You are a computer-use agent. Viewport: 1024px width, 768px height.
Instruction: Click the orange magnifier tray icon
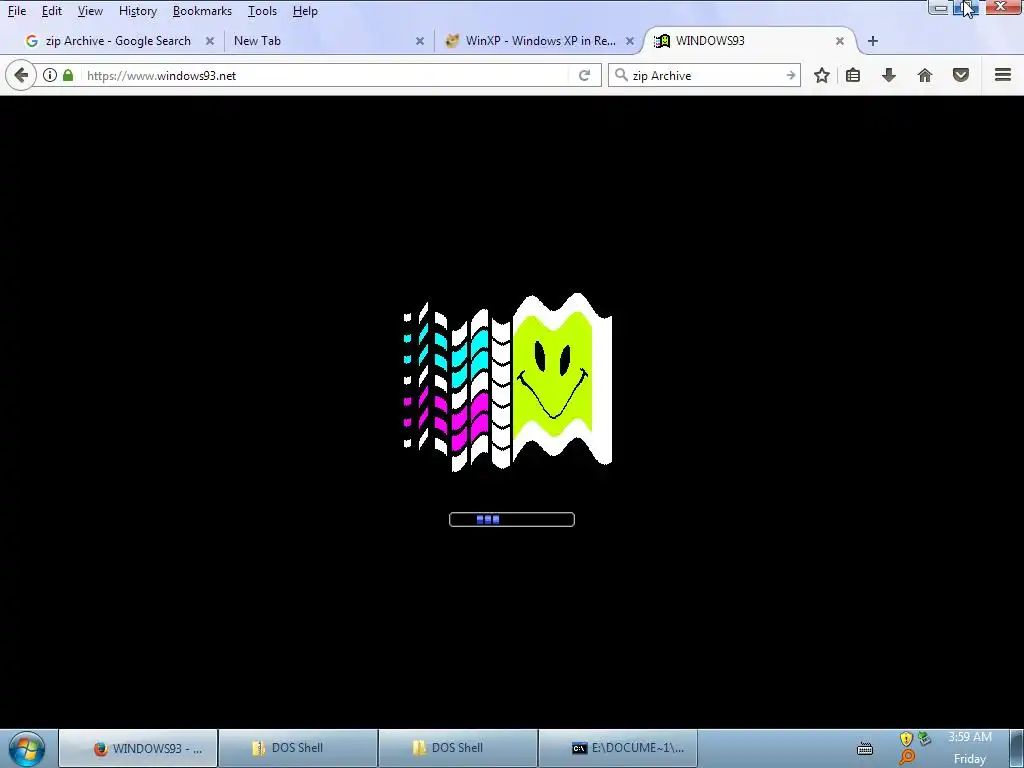[906, 758]
